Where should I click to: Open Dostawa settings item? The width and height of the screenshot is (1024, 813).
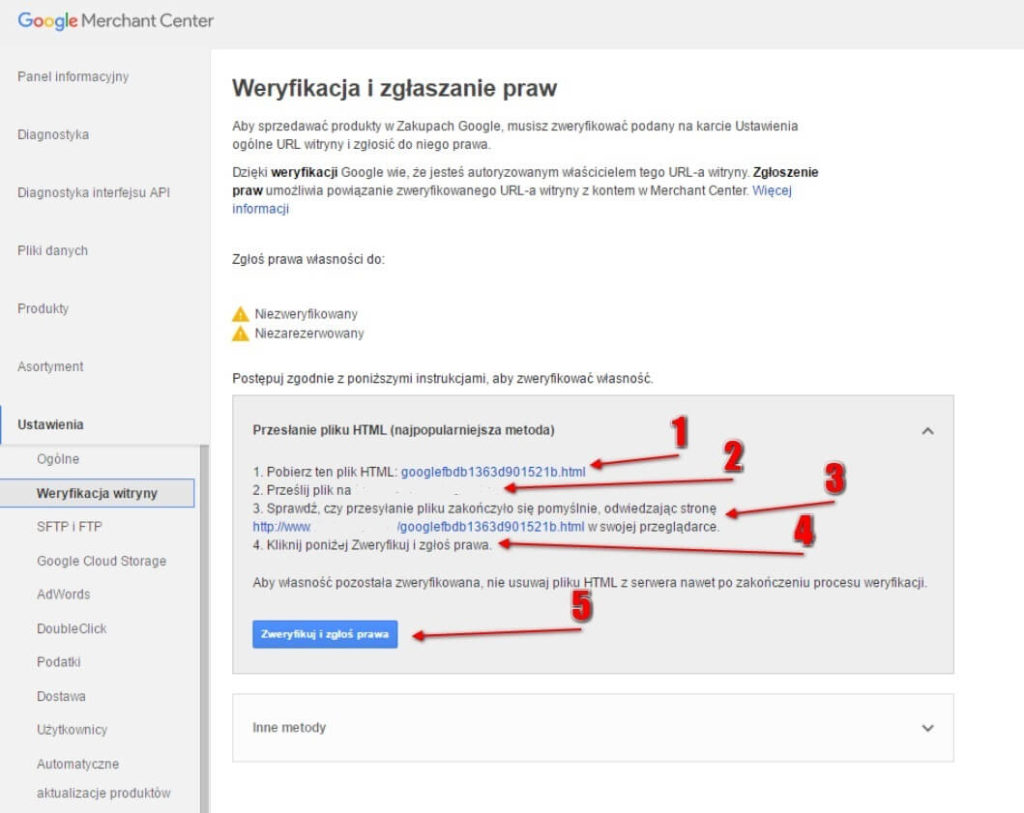[x=61, y=696]
